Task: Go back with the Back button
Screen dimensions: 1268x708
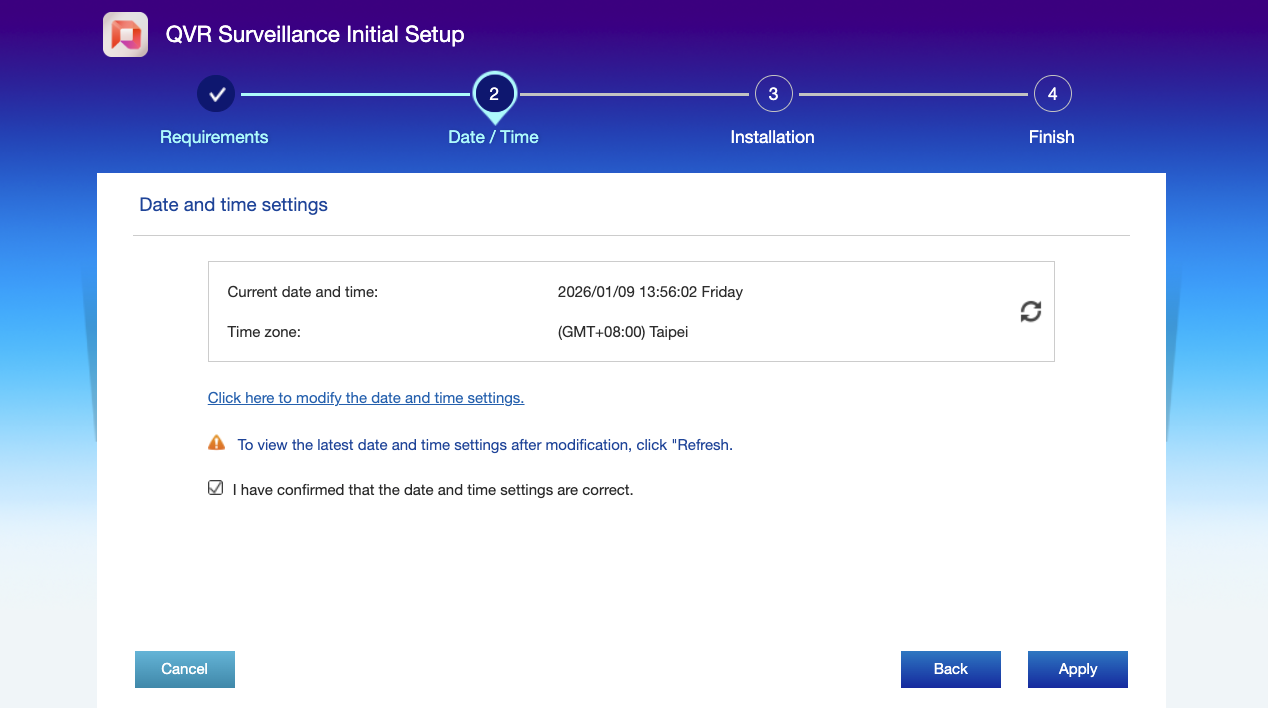Action: (x=950, y=669)
